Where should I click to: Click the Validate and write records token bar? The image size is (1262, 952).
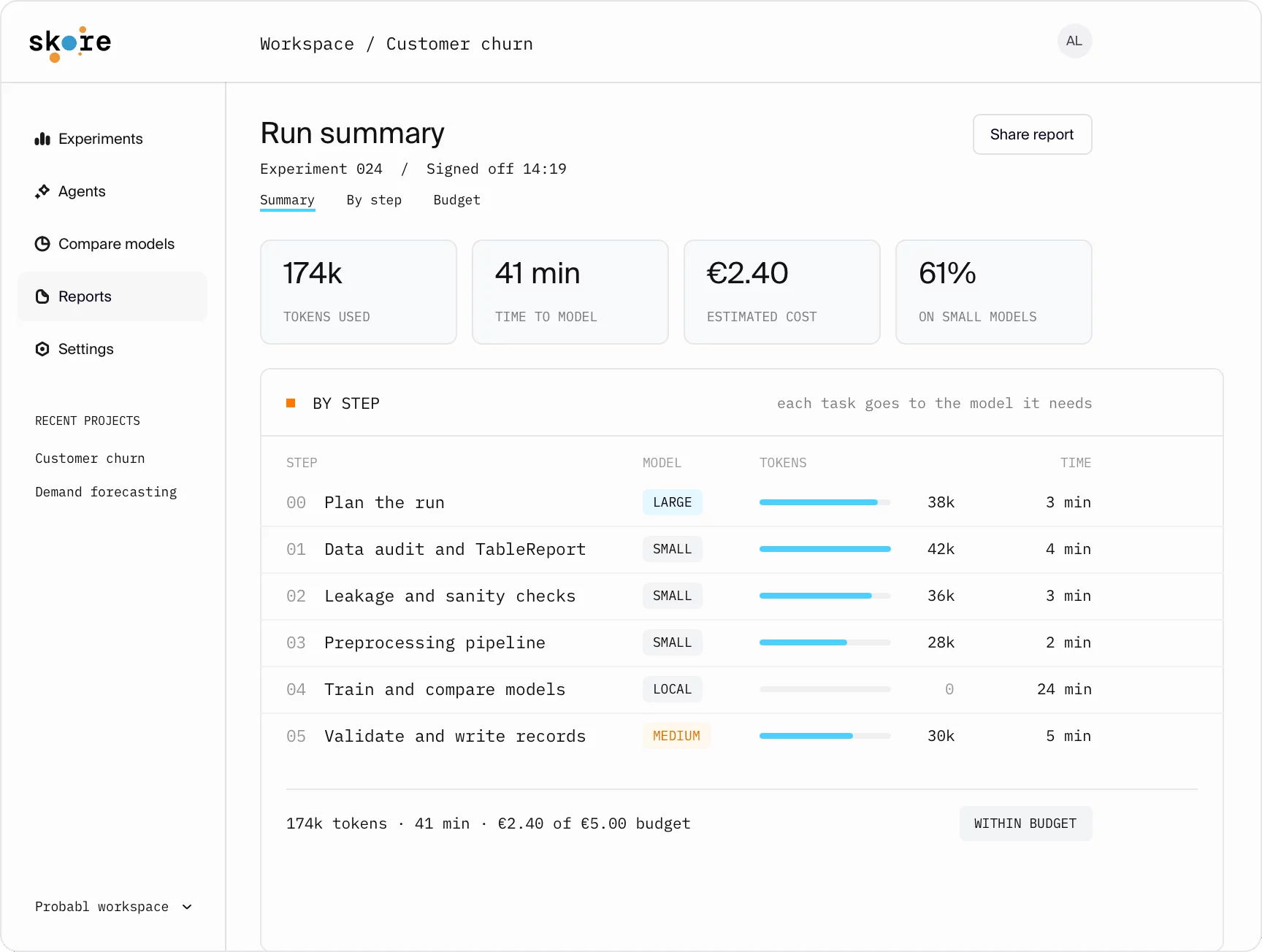point(825,736)
